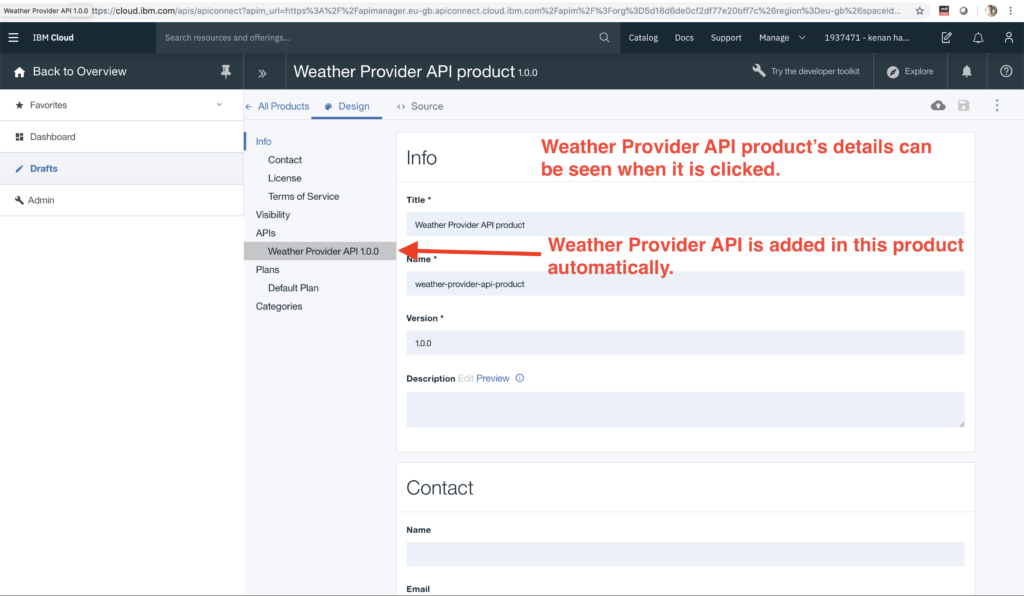The height and width of the screenshot is (596, 1024).
Task: Open the vertical three-dot more options menu
Action: pos(997,105)
